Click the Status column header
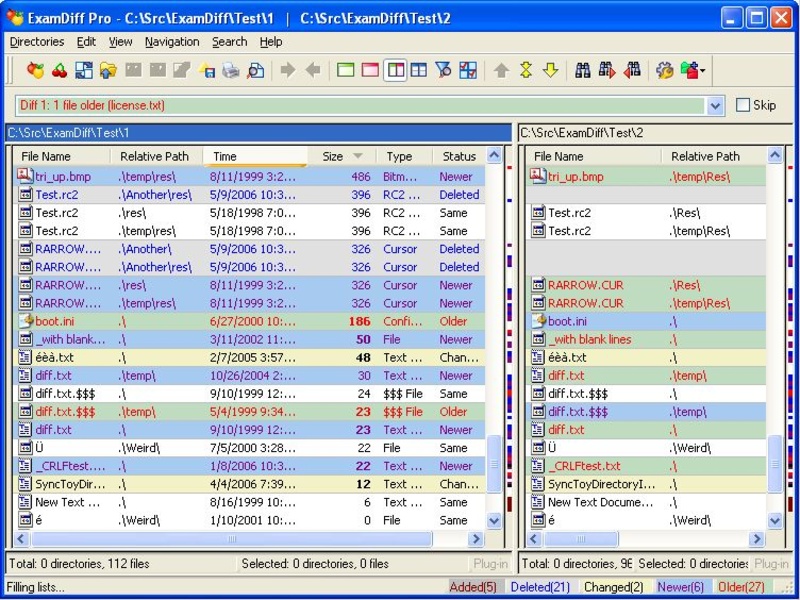The width and height of the screenshot is (800, 600). [459, 156]
